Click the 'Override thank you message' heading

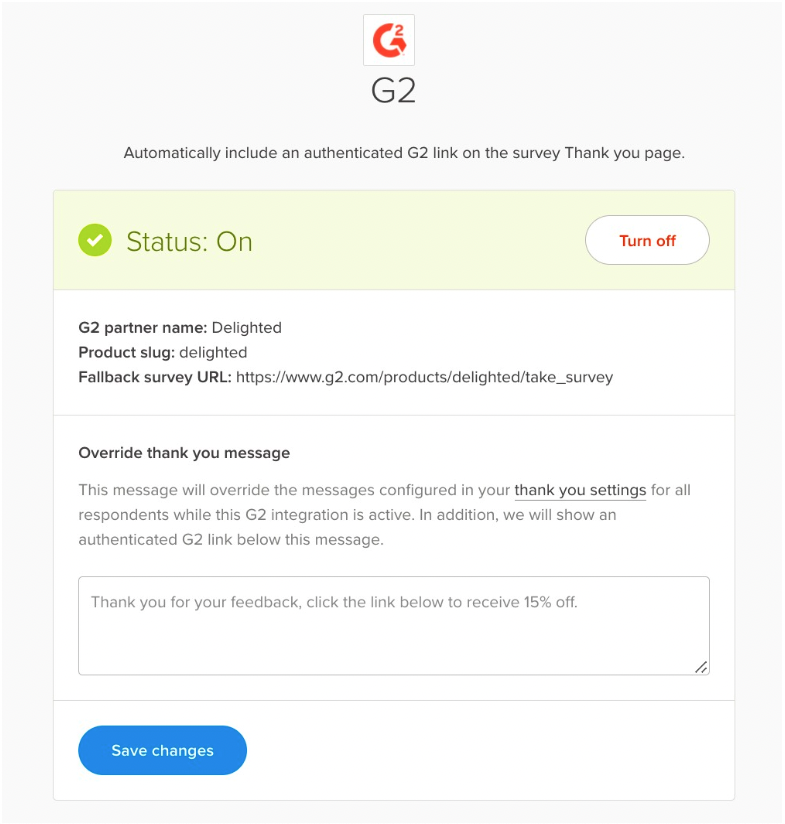click(184, 453)
